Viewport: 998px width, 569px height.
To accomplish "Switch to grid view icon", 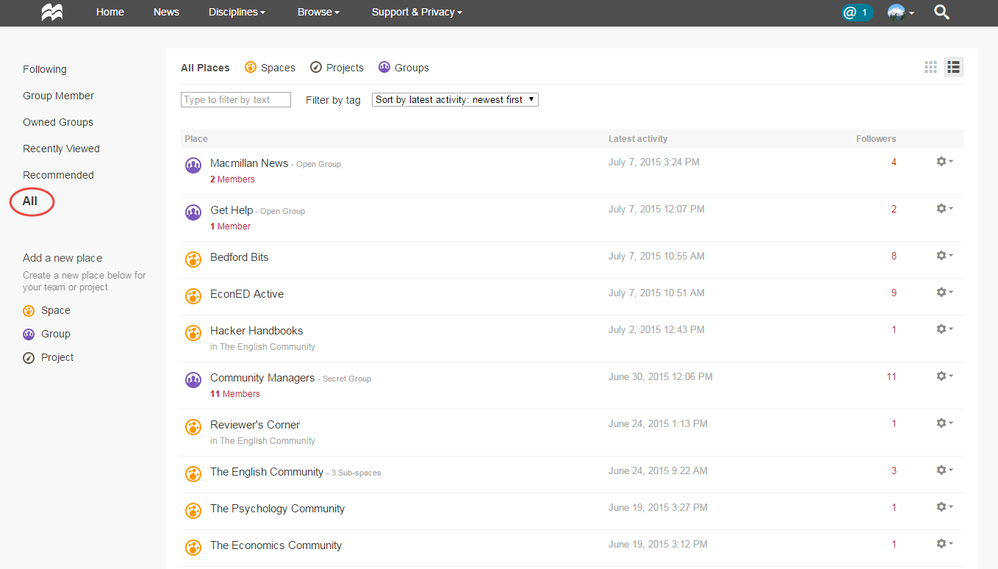I will 931,67.
